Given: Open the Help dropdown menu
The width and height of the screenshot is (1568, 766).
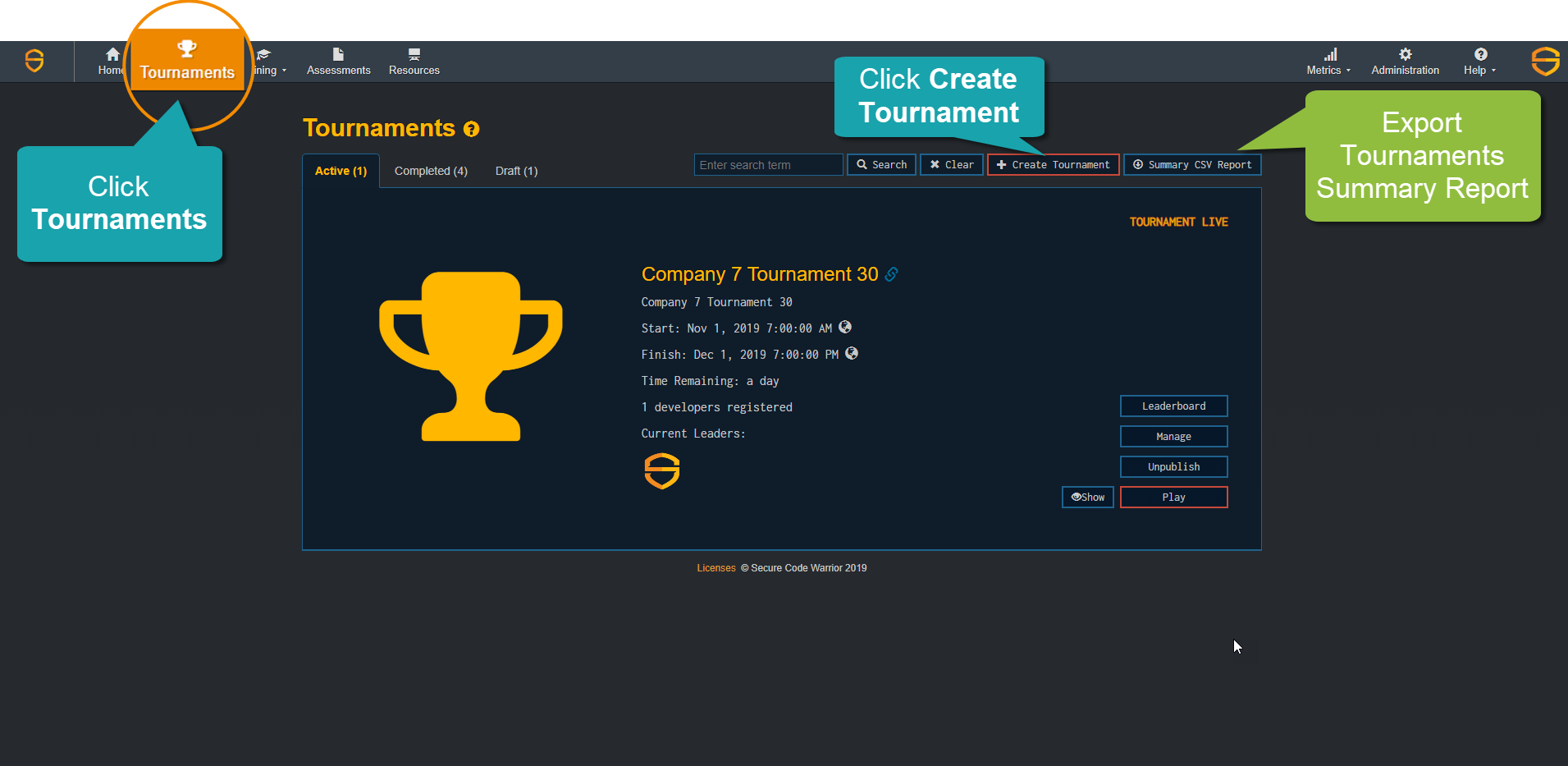Looking at the screenshot, I should [x=1479, y=61].
